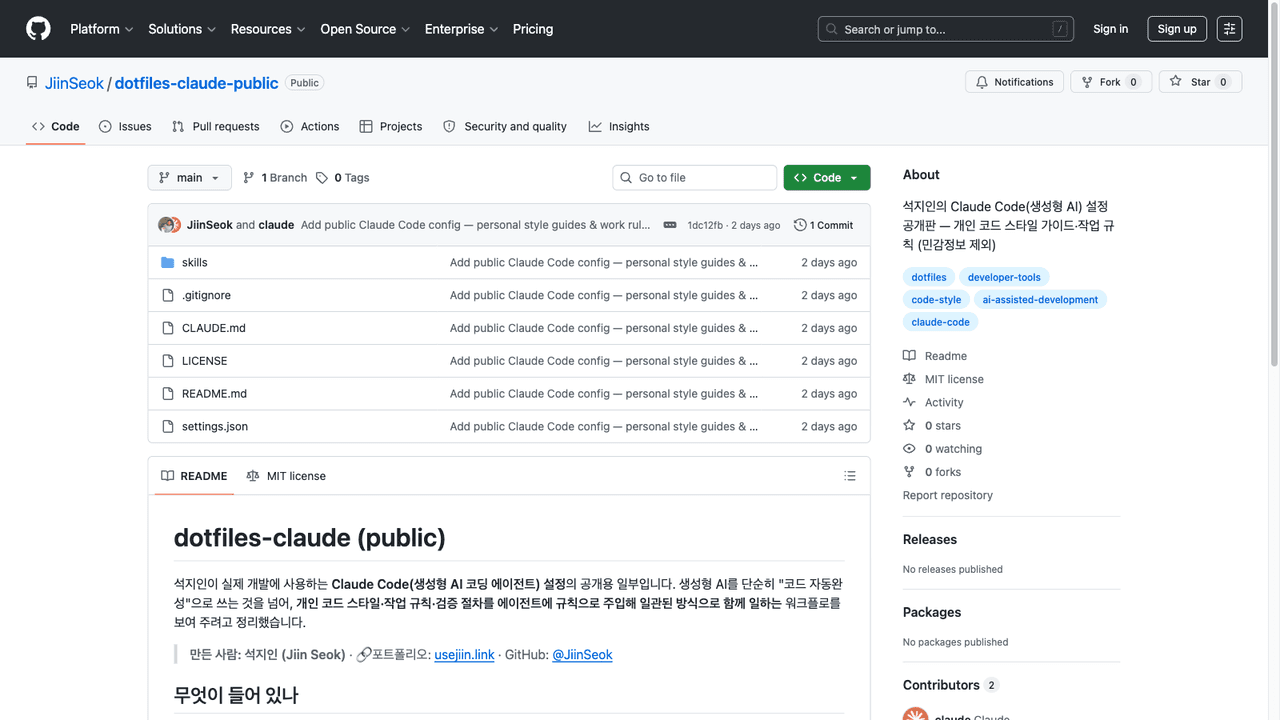The width and height of the screenshot is (1280, 720).
Task: Open the Pricing page
Action: [x=533, y=29]
